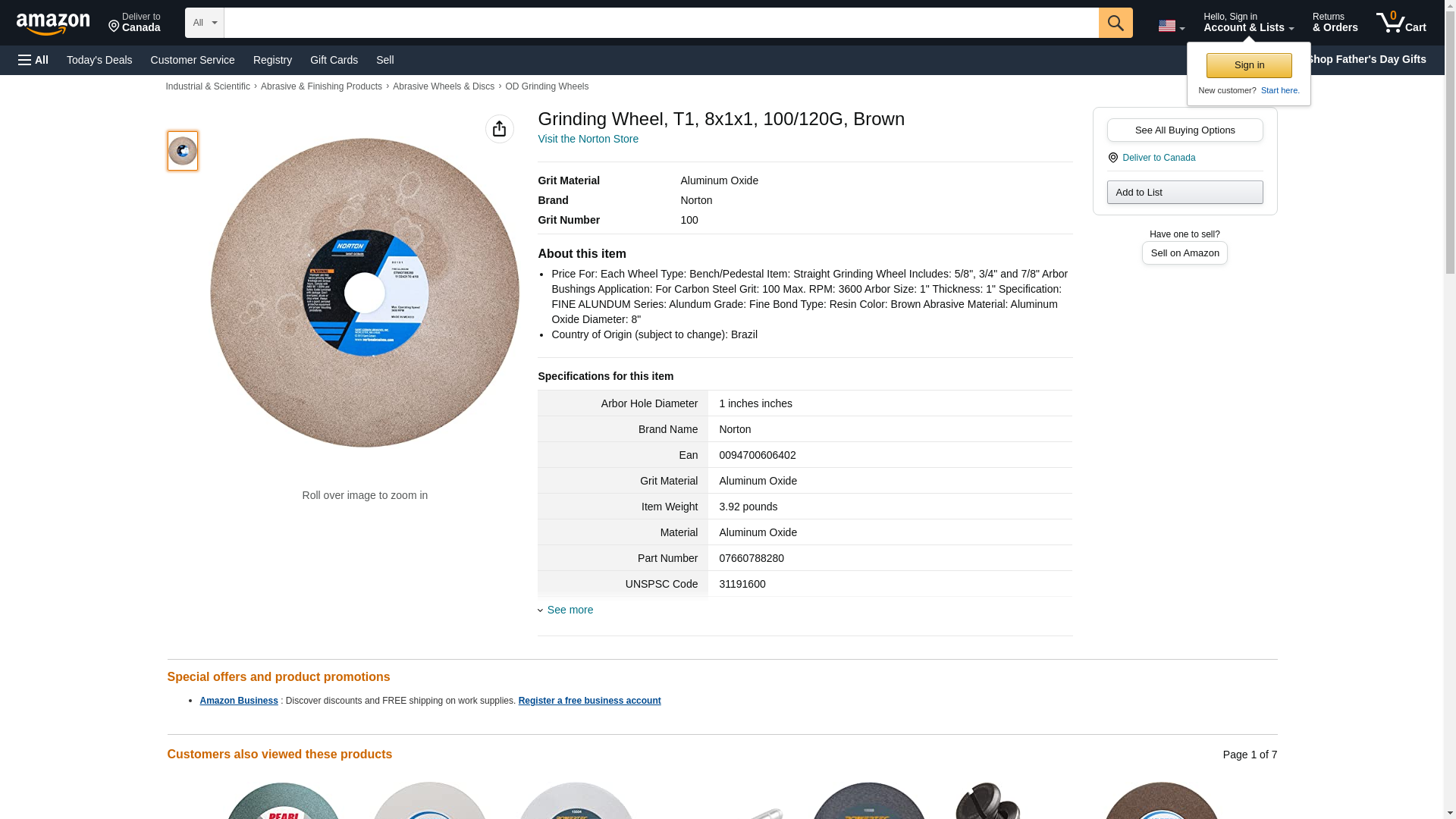Image resolution: width=1456 pixels, height=819 pixels.
Task: Expand See more specifications
Action: click(569, 610)
